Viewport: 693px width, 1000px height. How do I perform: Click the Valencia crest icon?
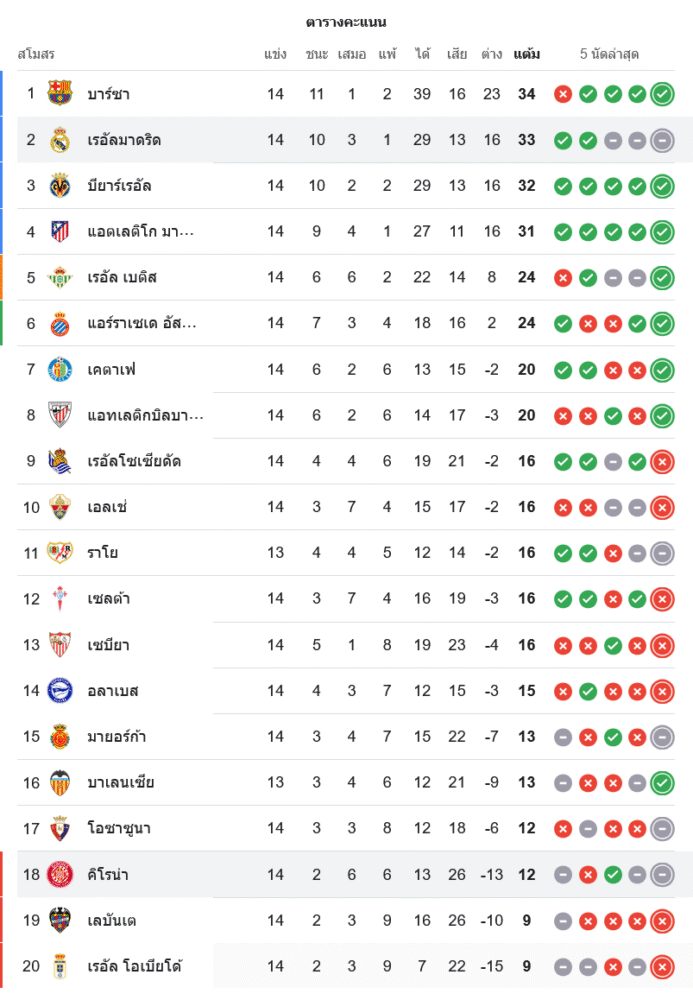[60, 783]
